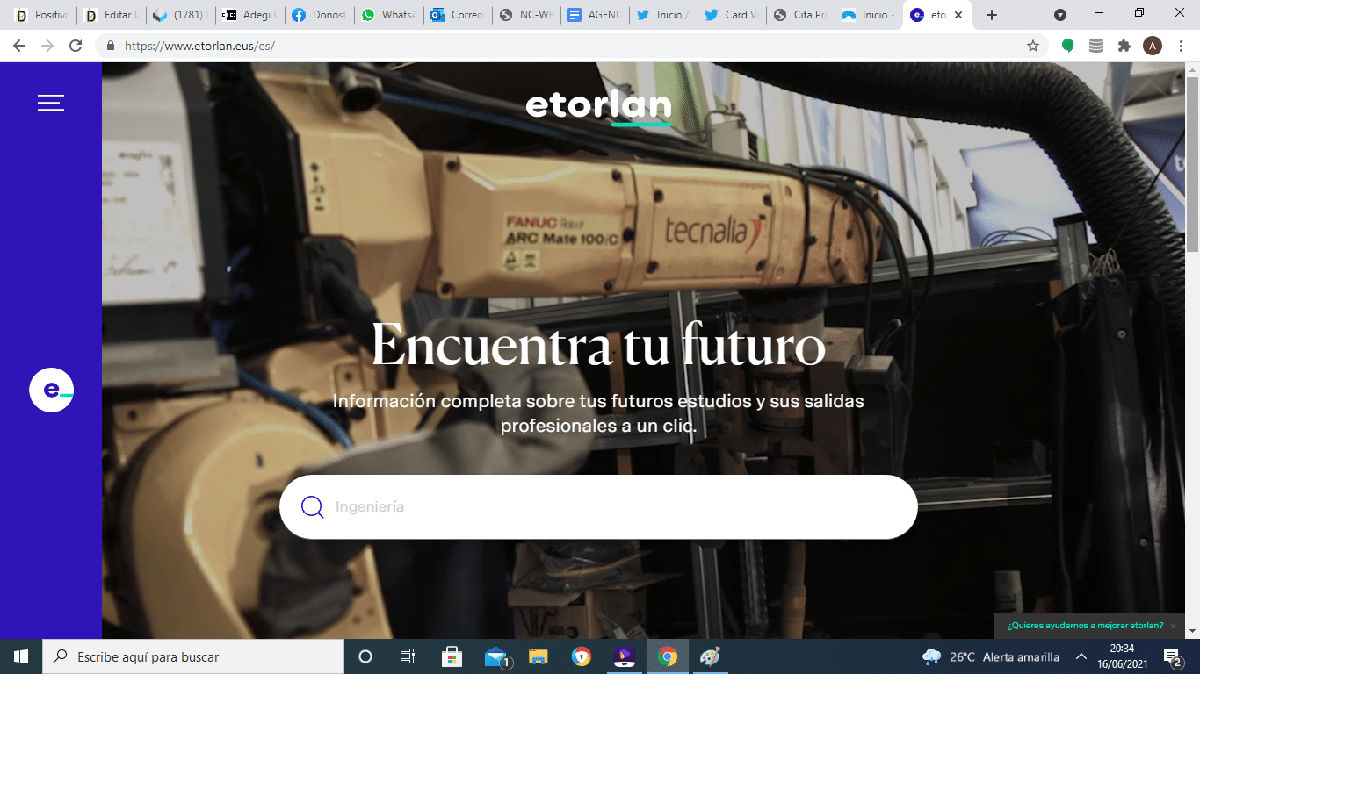Click the etorlan logo at the top
This screenshot has width=1366, height=800.
click(x=598, y=107)
